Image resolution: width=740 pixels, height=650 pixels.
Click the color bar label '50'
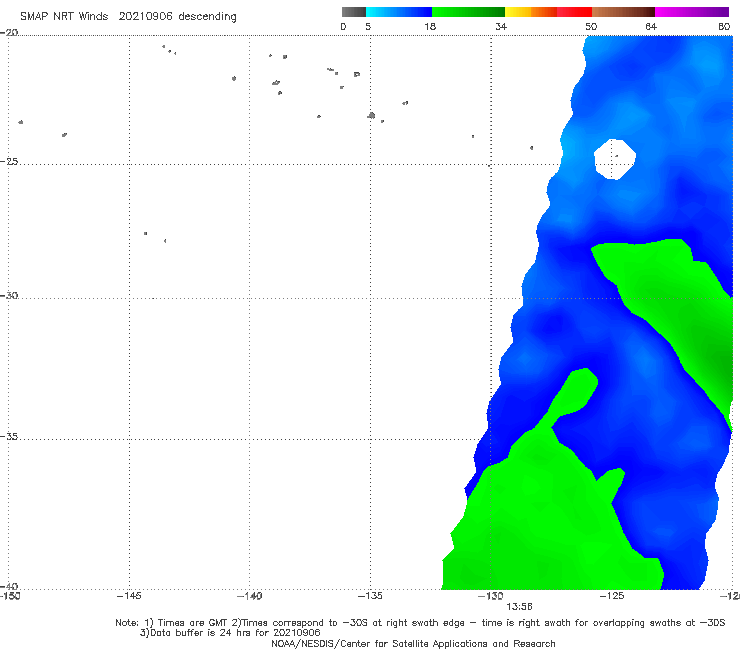point(591,27)
